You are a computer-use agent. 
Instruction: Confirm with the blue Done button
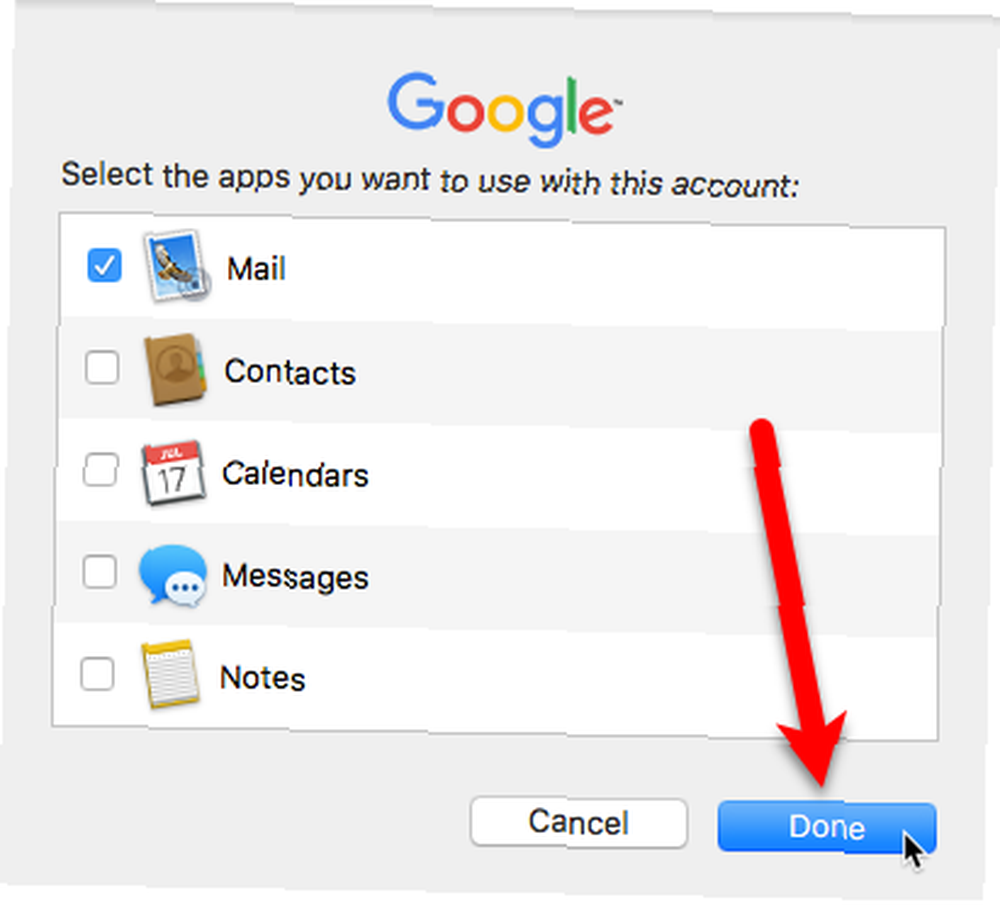(x=827, y=827)
